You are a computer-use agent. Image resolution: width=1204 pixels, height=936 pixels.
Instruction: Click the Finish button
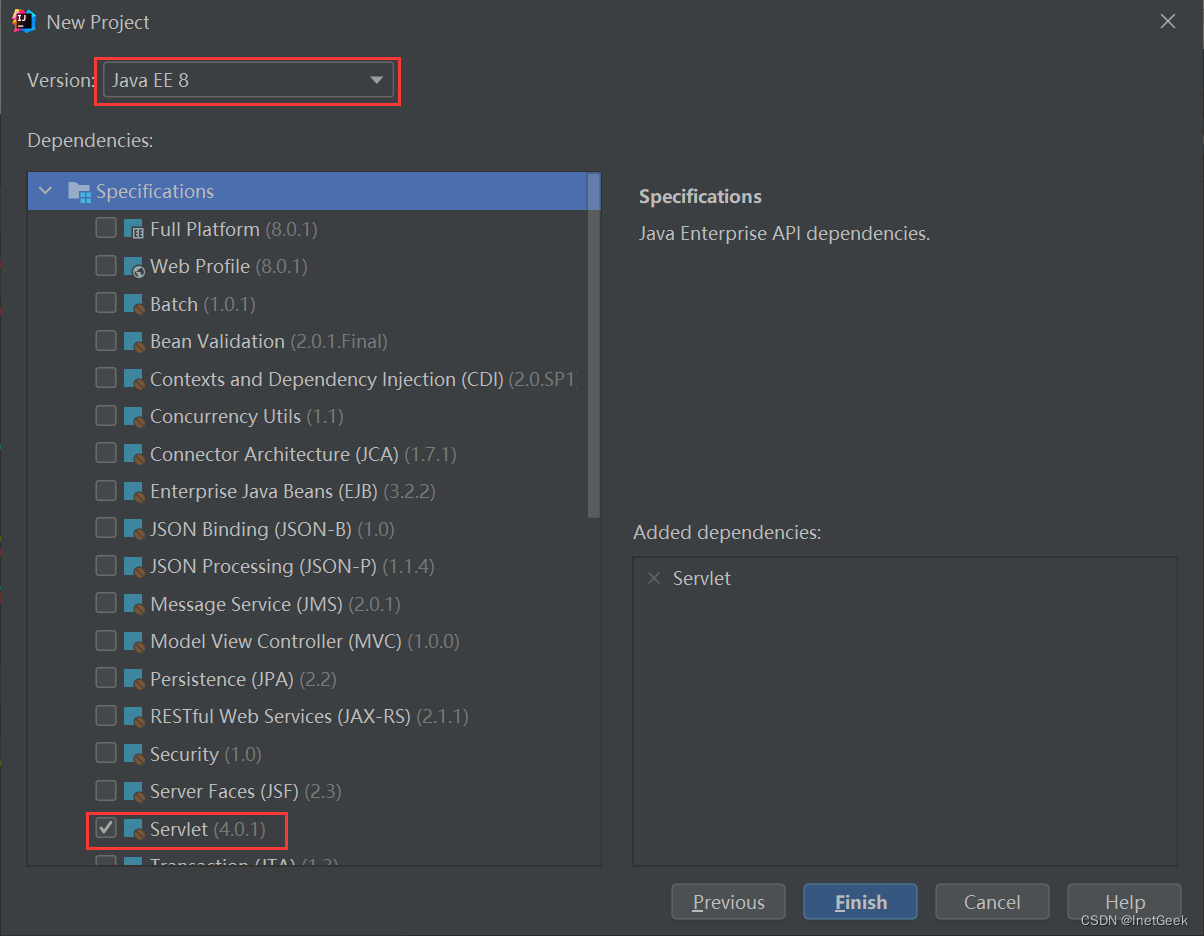coord(860,902)
